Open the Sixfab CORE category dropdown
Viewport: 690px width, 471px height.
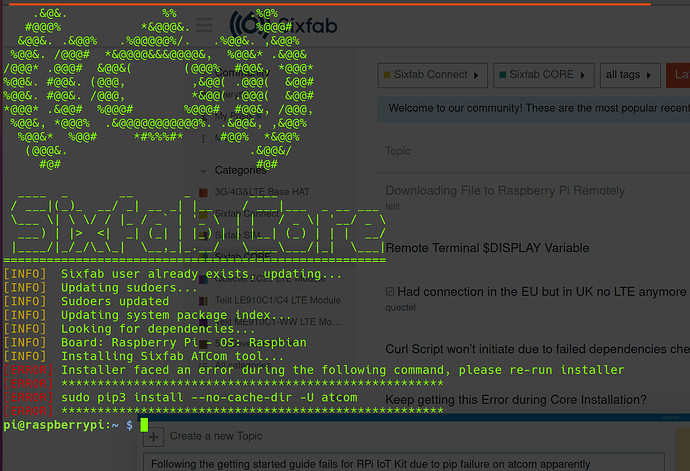(543, 75)
